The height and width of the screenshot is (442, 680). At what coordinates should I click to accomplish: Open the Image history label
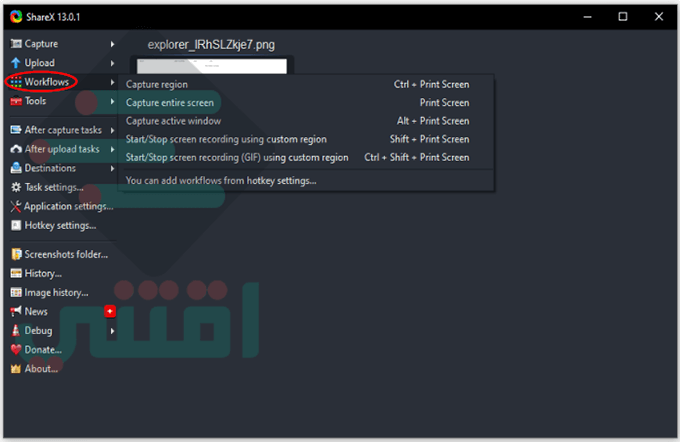(x=56, y=292)
